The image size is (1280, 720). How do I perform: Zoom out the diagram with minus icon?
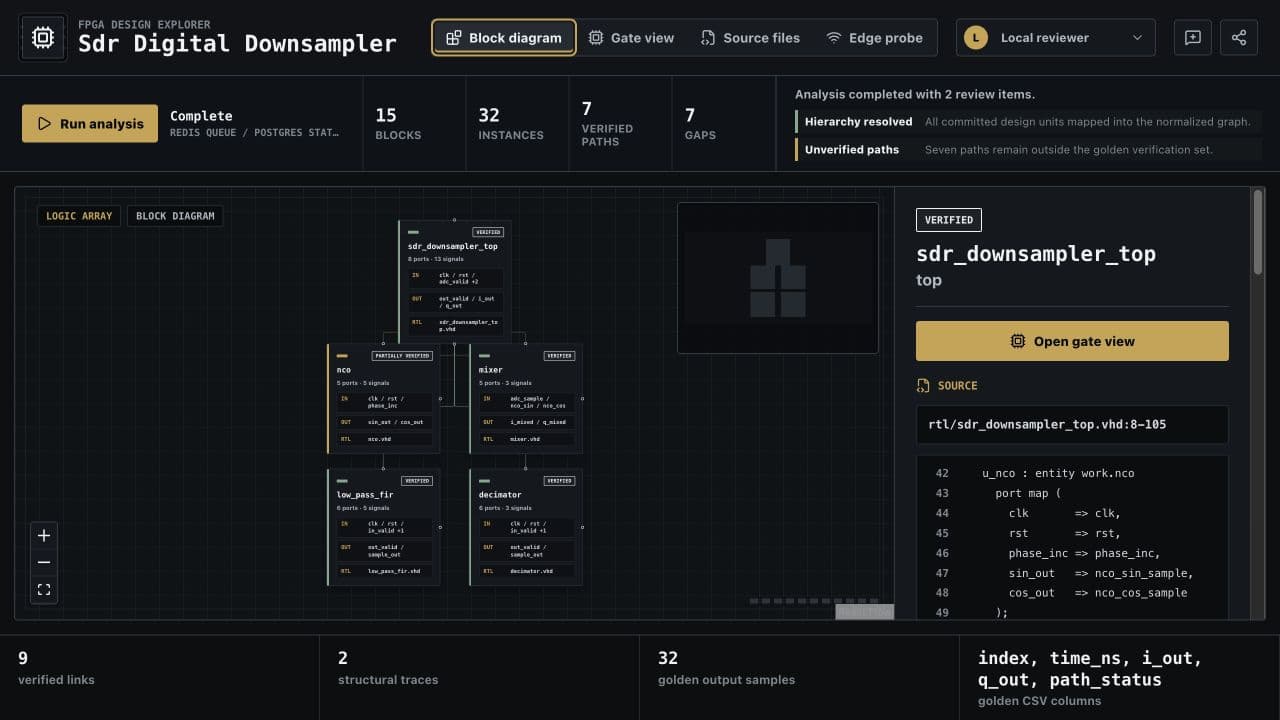tap(44, 563)
